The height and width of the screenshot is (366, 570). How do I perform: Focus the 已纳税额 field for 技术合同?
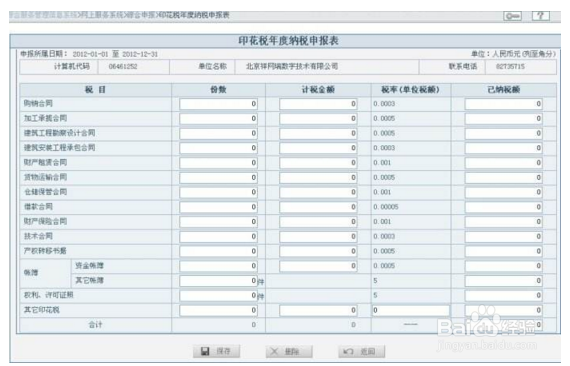(x=503, y=237)
